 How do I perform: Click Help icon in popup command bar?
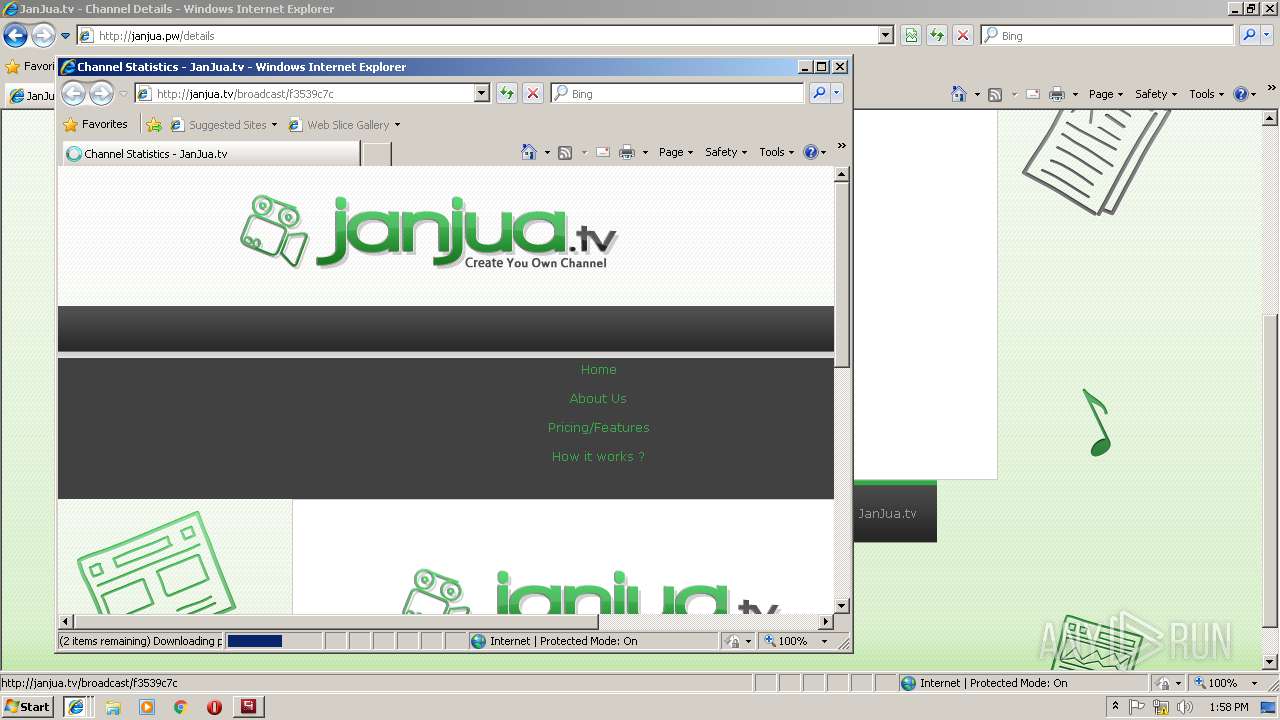pos(811,152)
